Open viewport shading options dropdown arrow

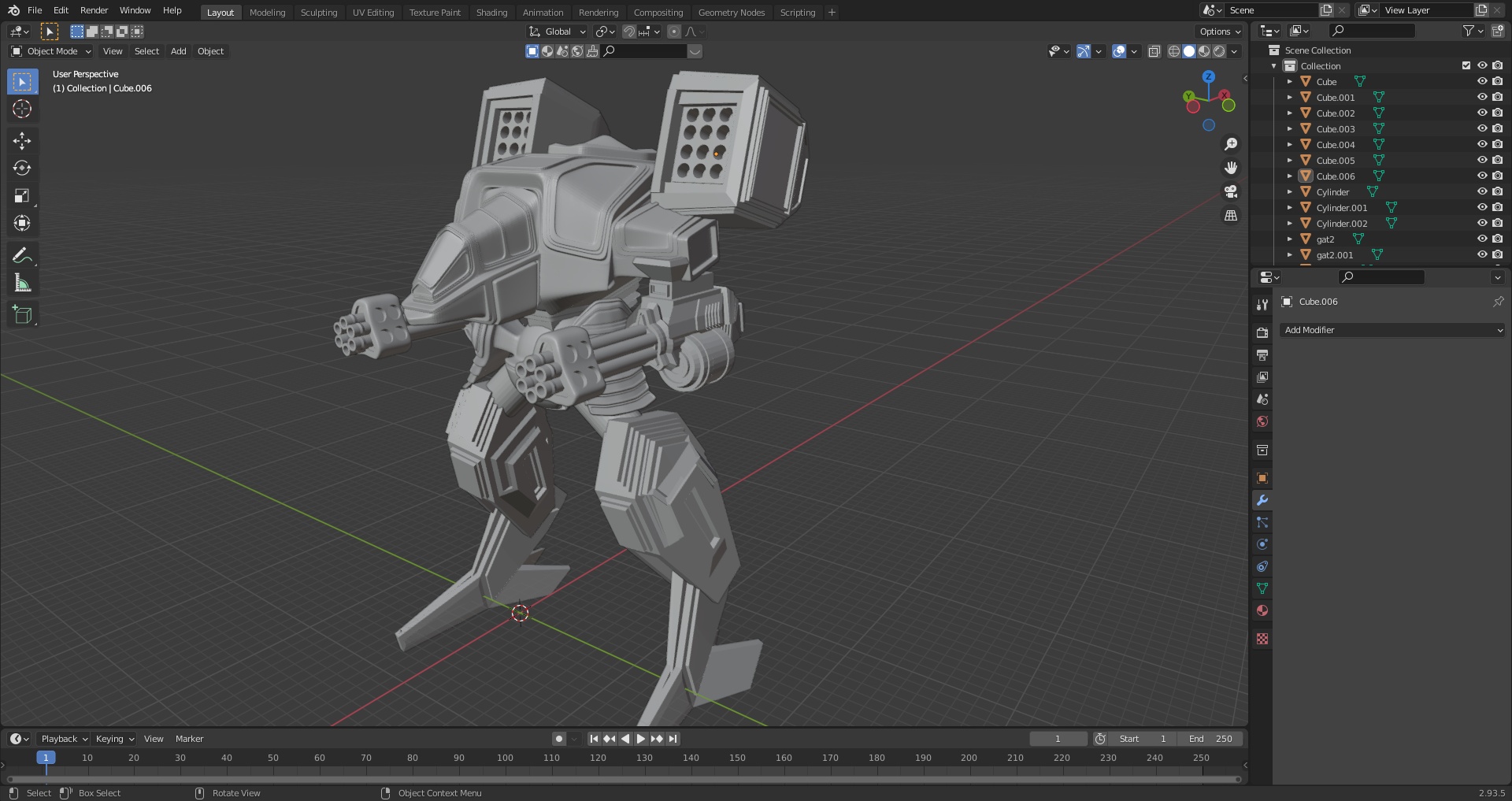click(x=1234, y=51)
